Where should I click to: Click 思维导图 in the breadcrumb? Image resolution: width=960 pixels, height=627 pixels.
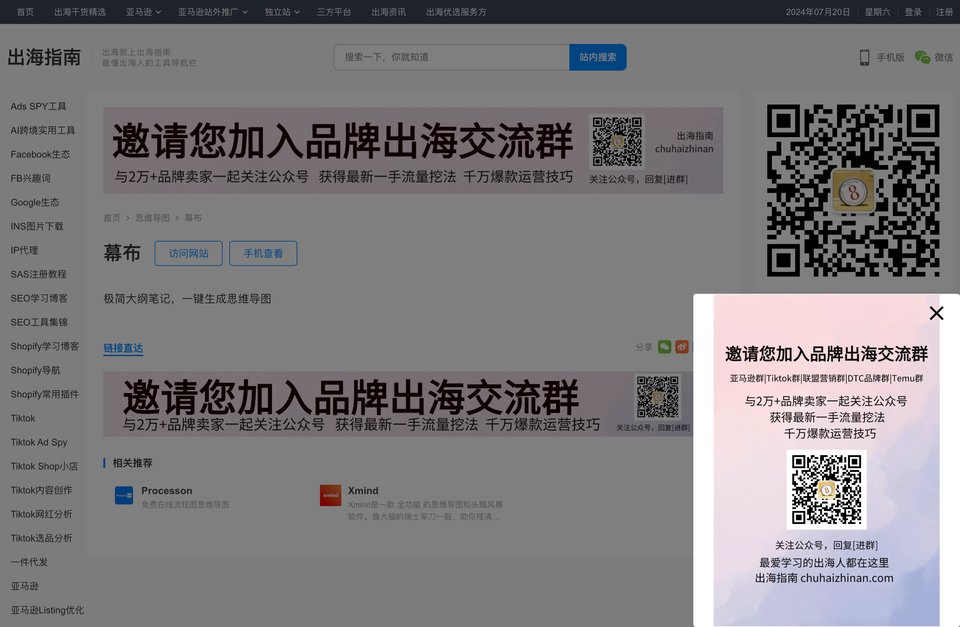coord(152,218)
